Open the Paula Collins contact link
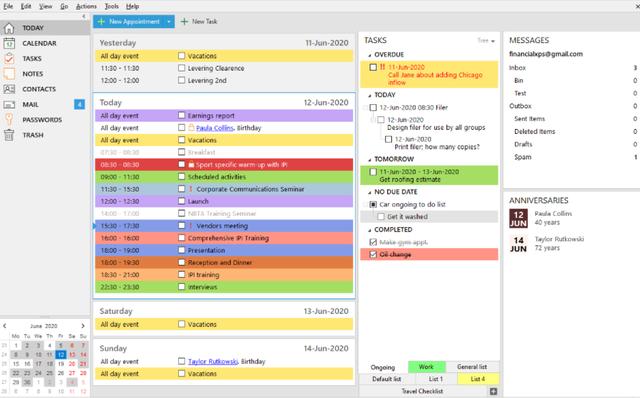640x398 pixels. tap(215, 128)
